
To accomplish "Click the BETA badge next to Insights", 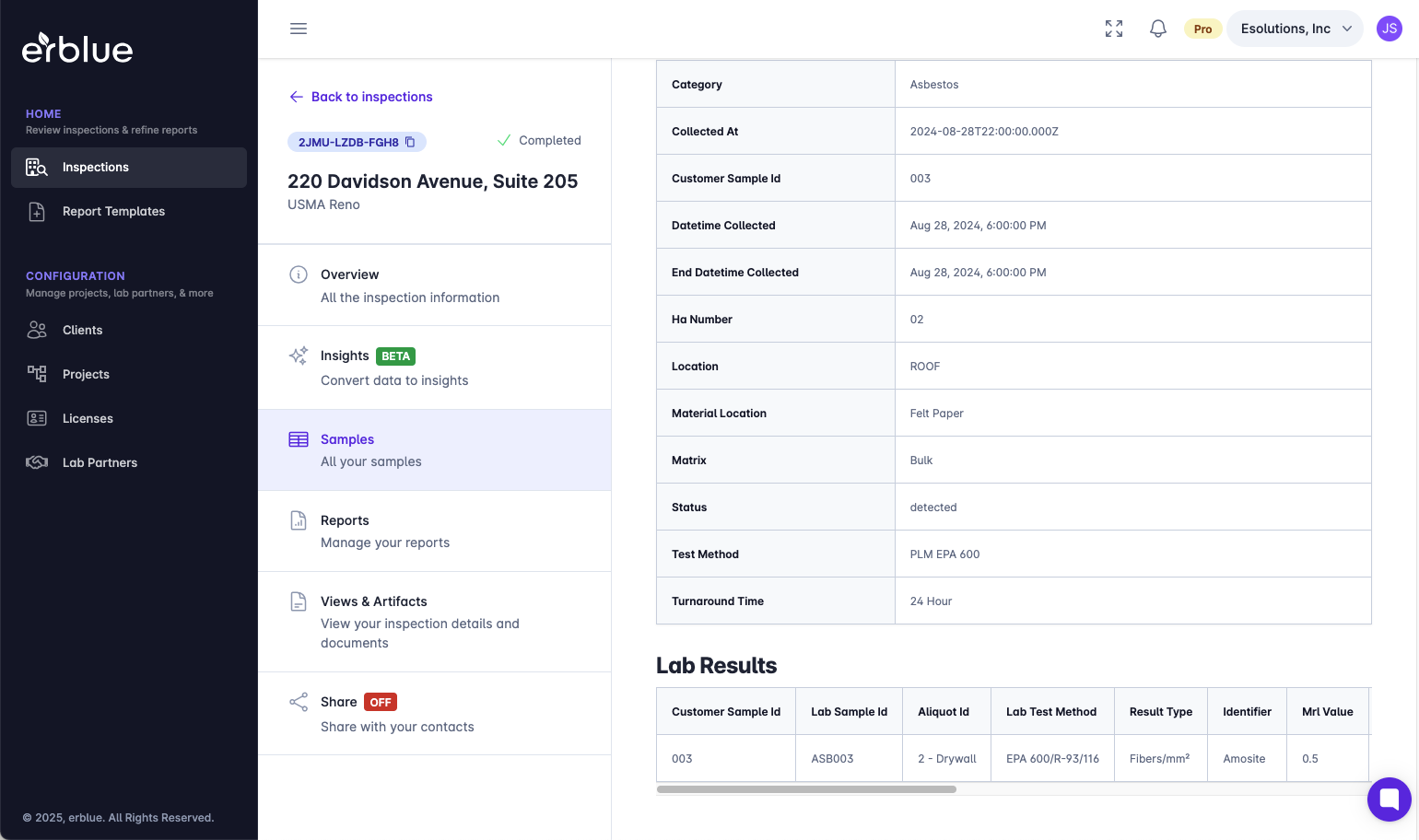I will [395, 356].
